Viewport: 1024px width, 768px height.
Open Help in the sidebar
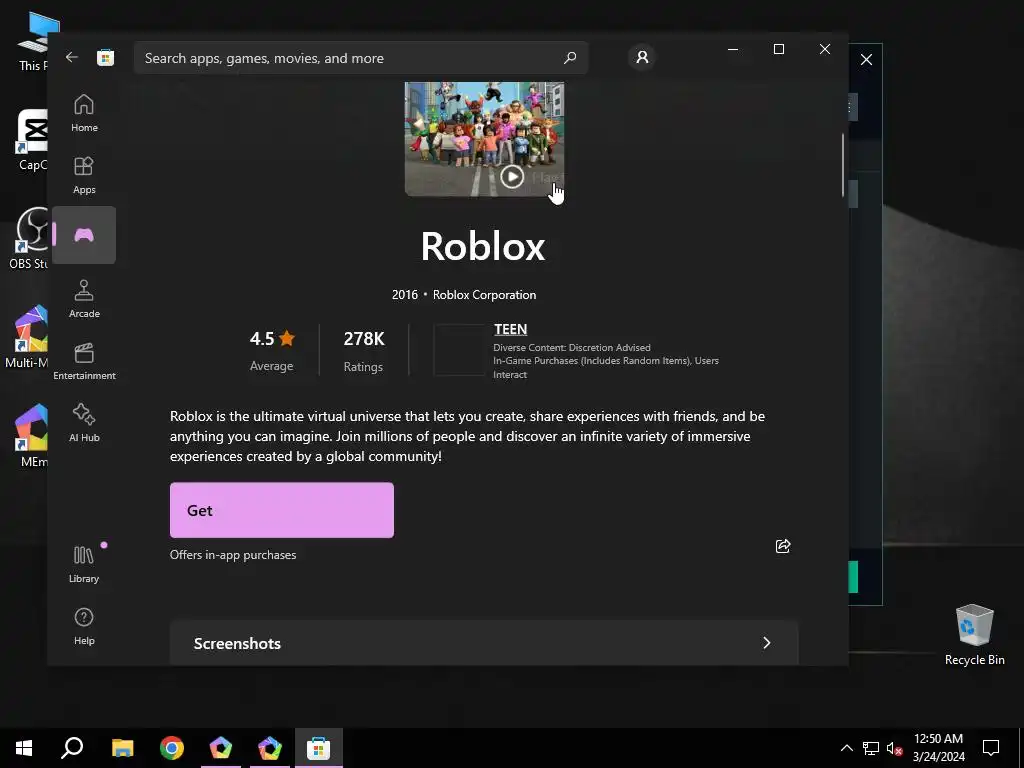click(x=84, y=626)
